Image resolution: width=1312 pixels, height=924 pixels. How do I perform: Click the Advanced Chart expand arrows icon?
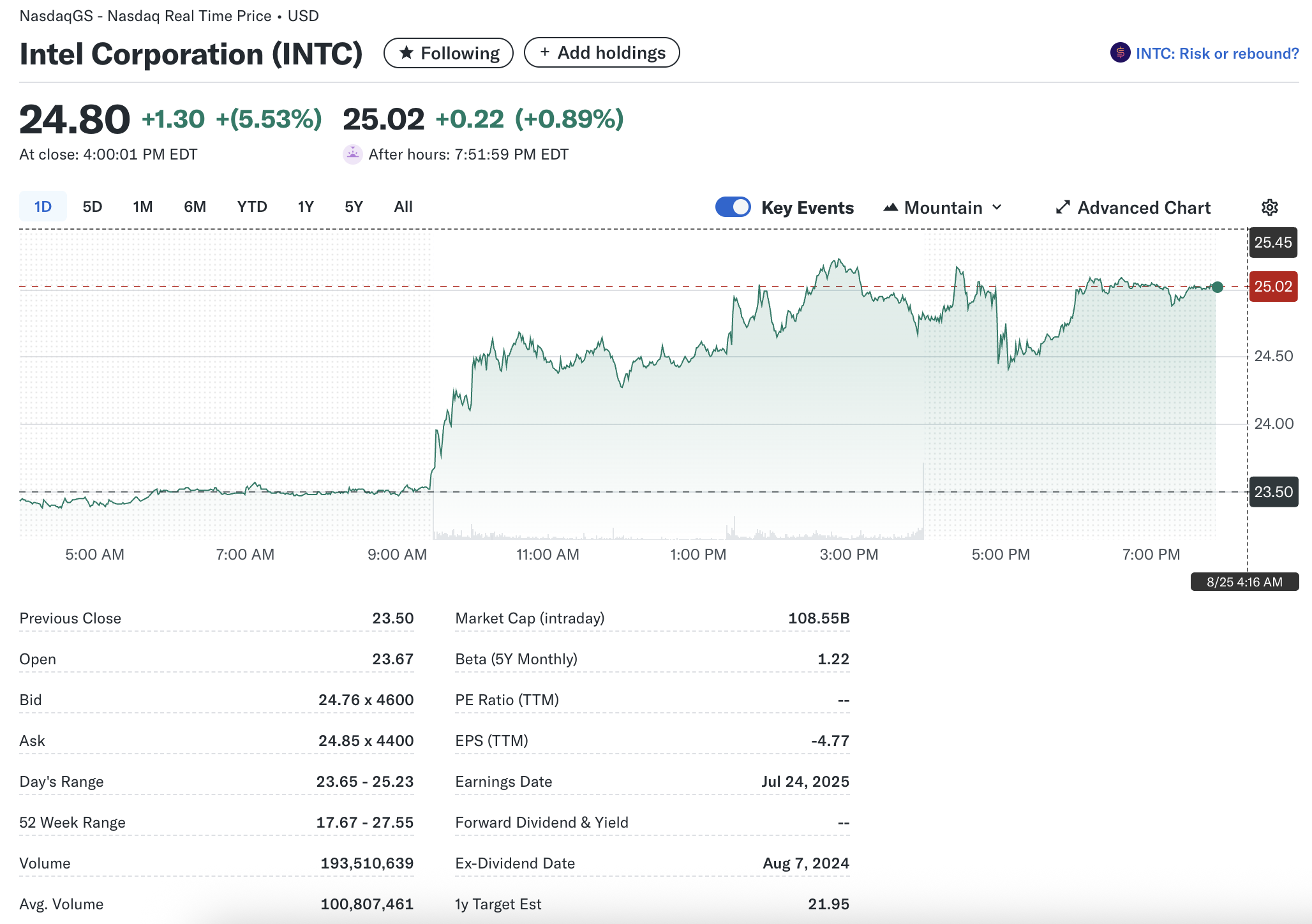1062,207
